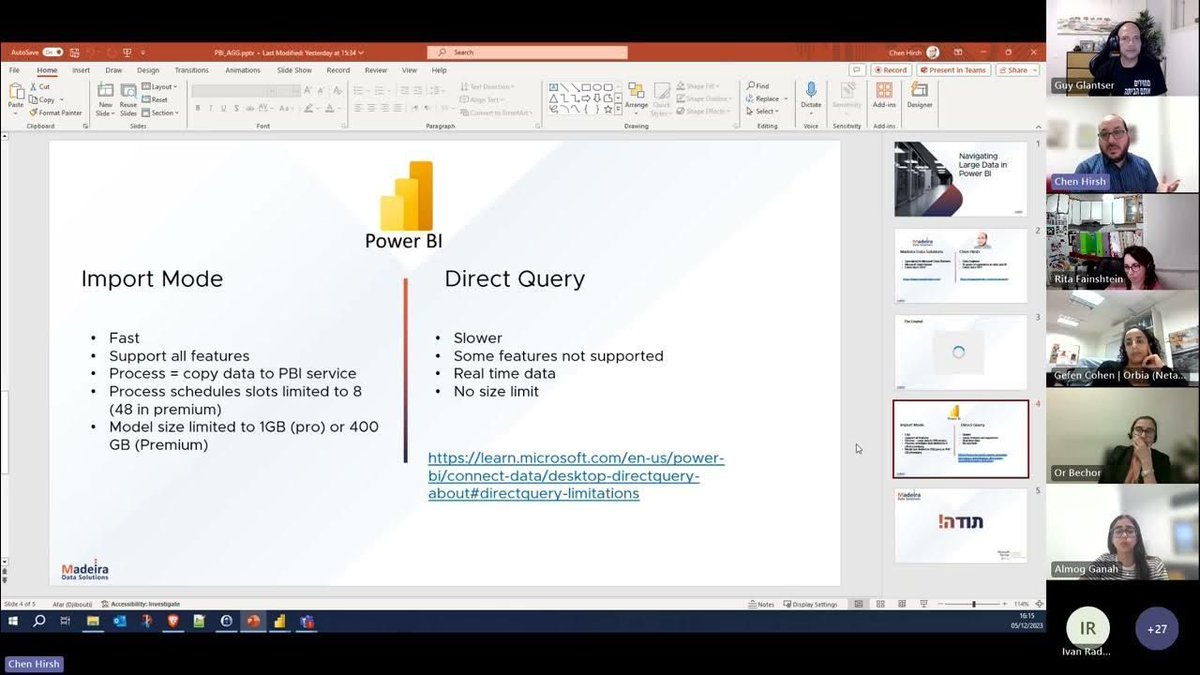Switch to the Review tab
The height and width of the screenshot is (675, 1200).
point(375,70)
